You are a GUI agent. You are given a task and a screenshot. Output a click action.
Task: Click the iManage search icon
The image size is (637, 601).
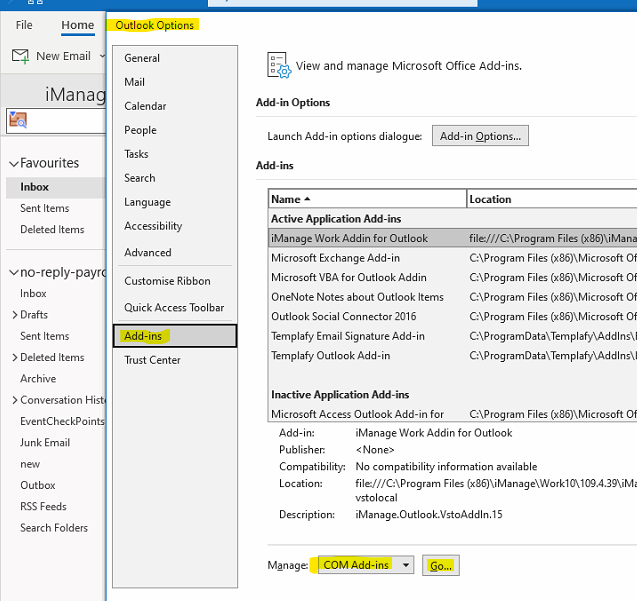coord(18,120)
